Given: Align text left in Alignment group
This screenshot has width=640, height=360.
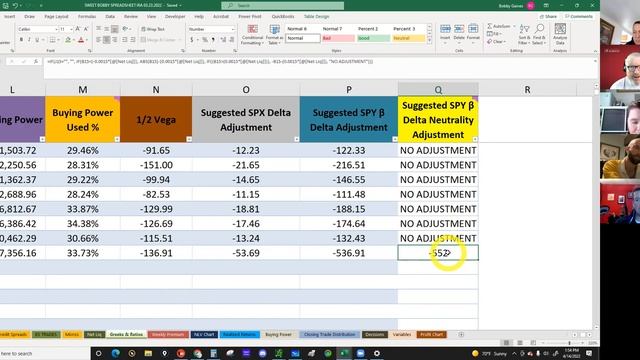Looking at the screenshot, I should point(99,40).
